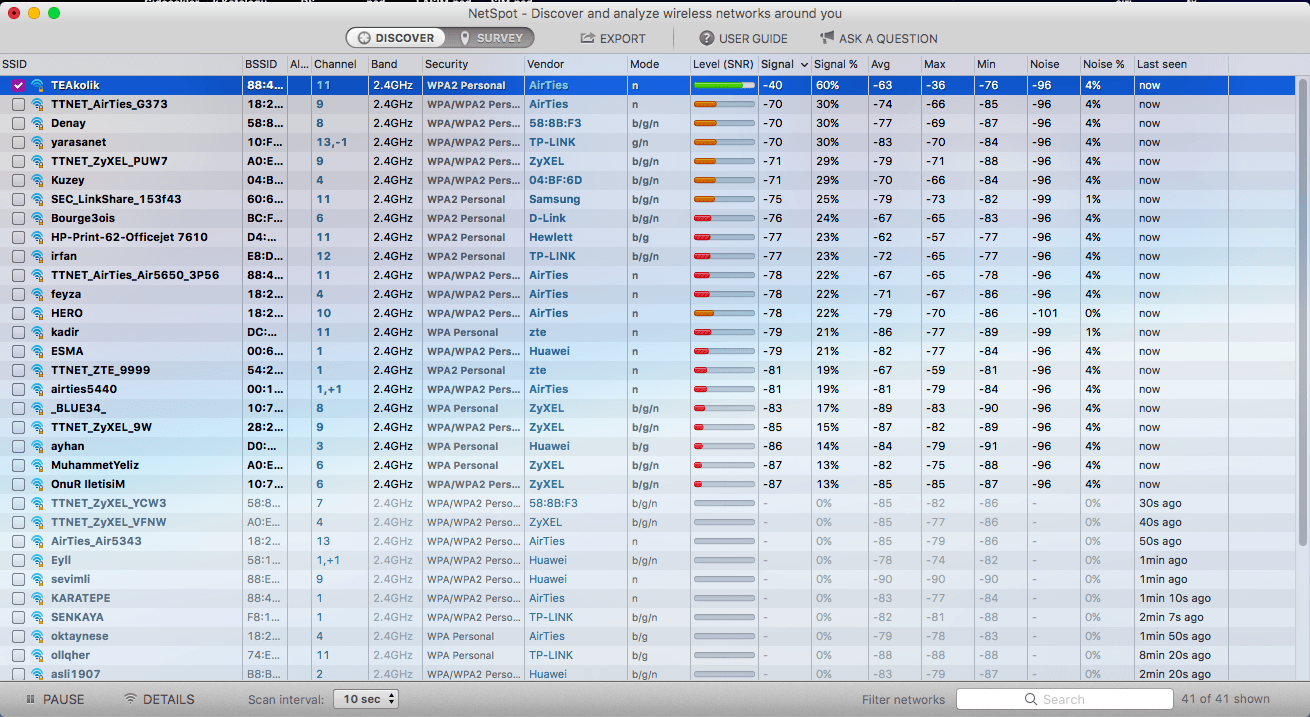Click the Filter networks search field

pyautogui.click(x=1065, y=699)
